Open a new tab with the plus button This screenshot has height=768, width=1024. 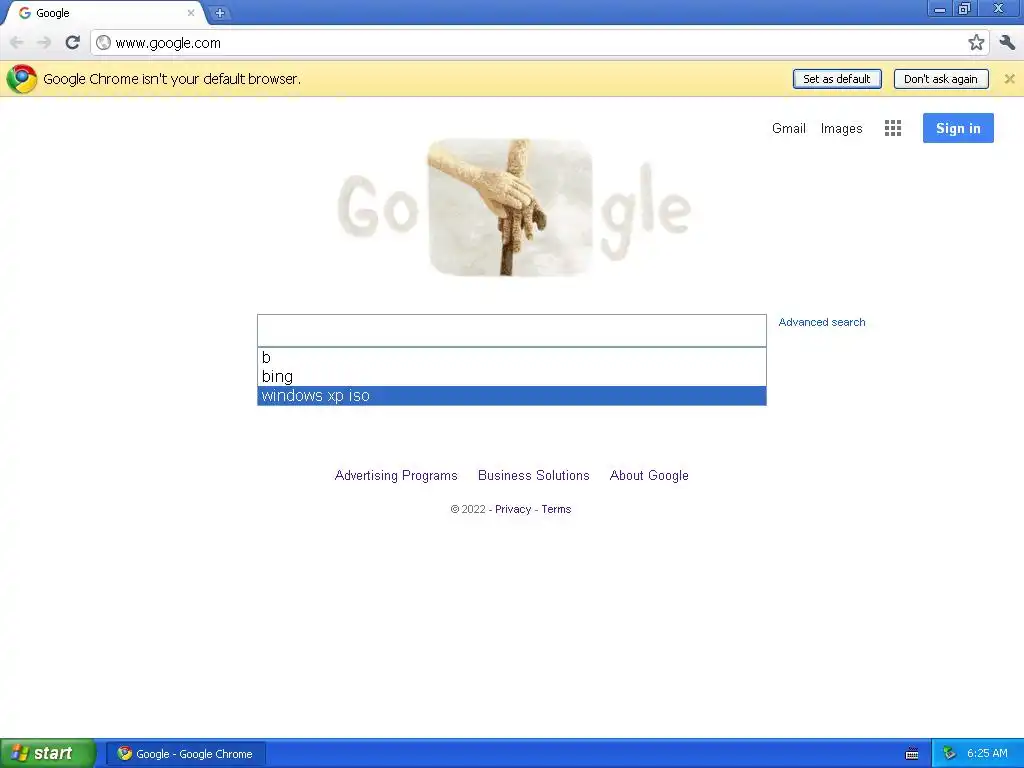pos(220,12)
